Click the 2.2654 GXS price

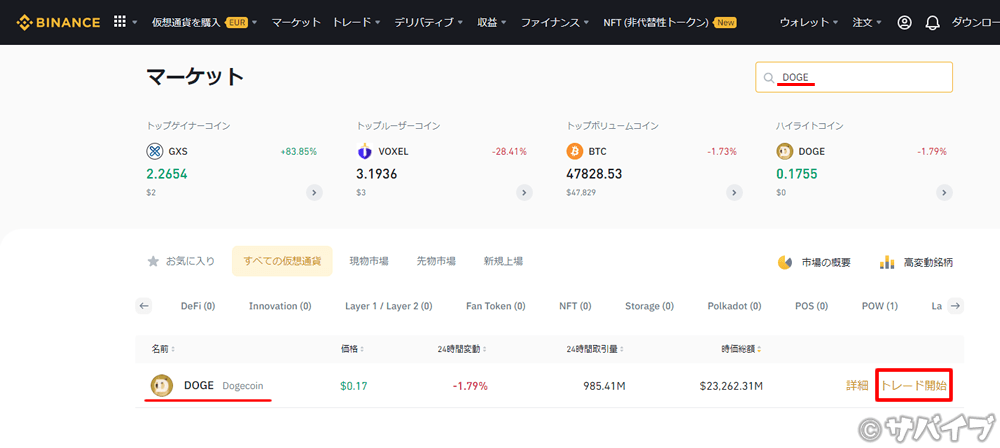(x=166, y=174)
